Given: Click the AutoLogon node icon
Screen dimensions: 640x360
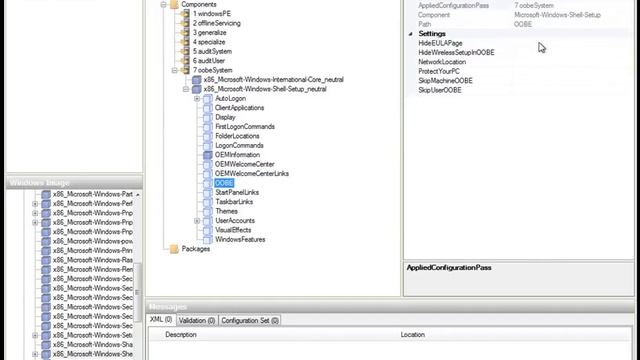Looking at the screenshot, I should point(208,98).
